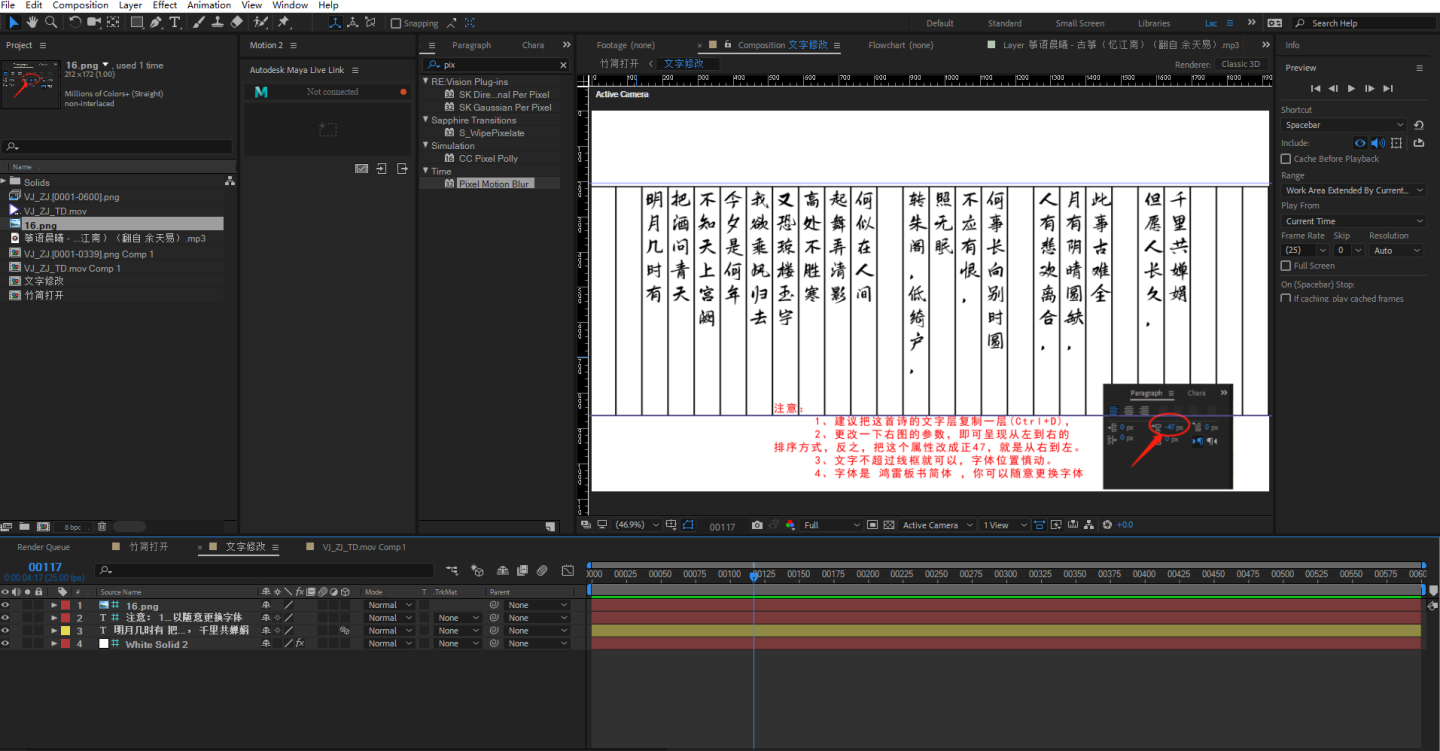Enable the Snapping checkbox
The image size is (1440, 751).
coord(396,23)
